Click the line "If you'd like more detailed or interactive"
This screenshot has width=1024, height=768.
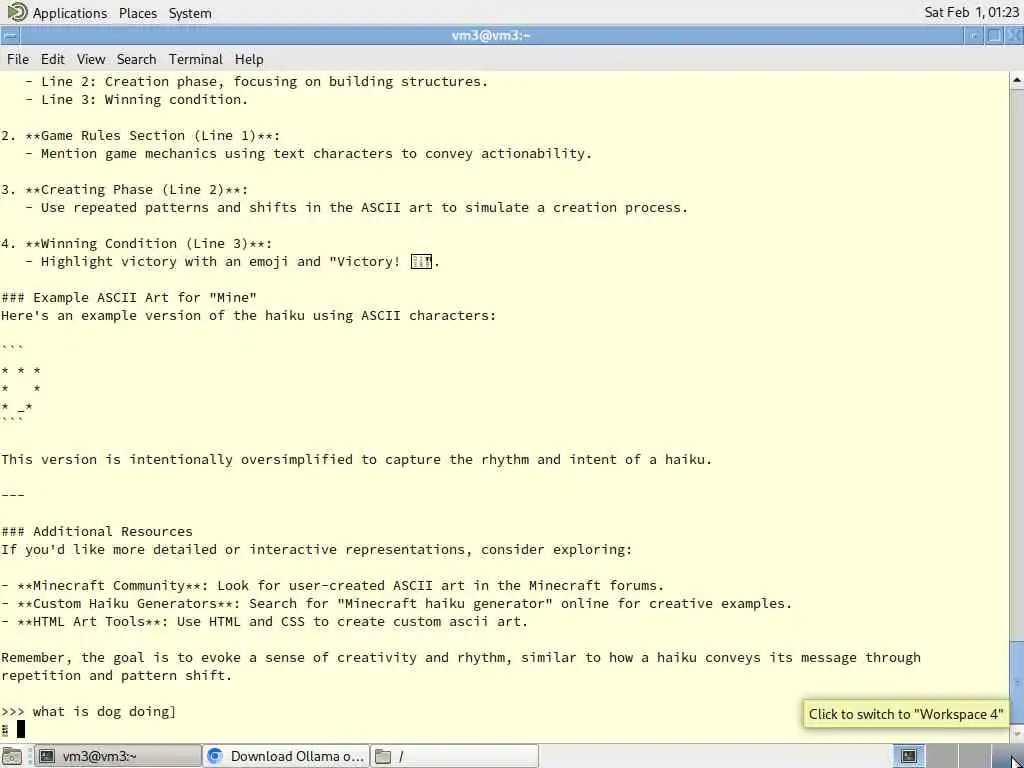click(x=317, y=550)
